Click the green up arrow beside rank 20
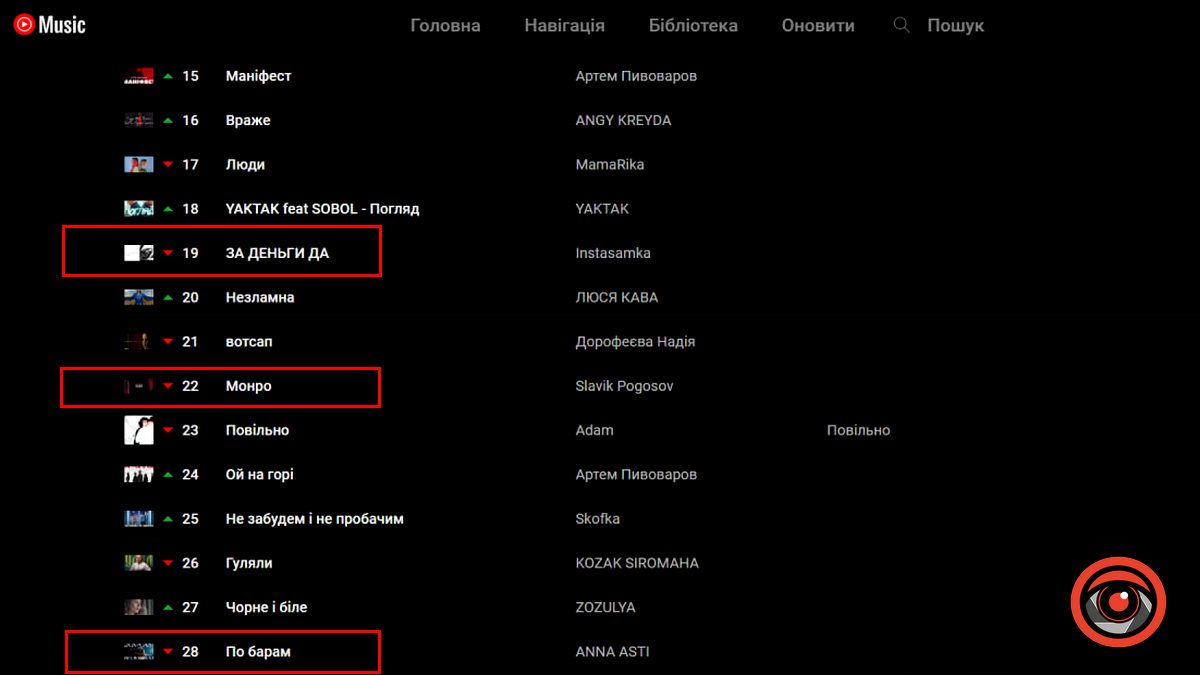The width and height of the screenshot is (1200, 675). [168, 297]
